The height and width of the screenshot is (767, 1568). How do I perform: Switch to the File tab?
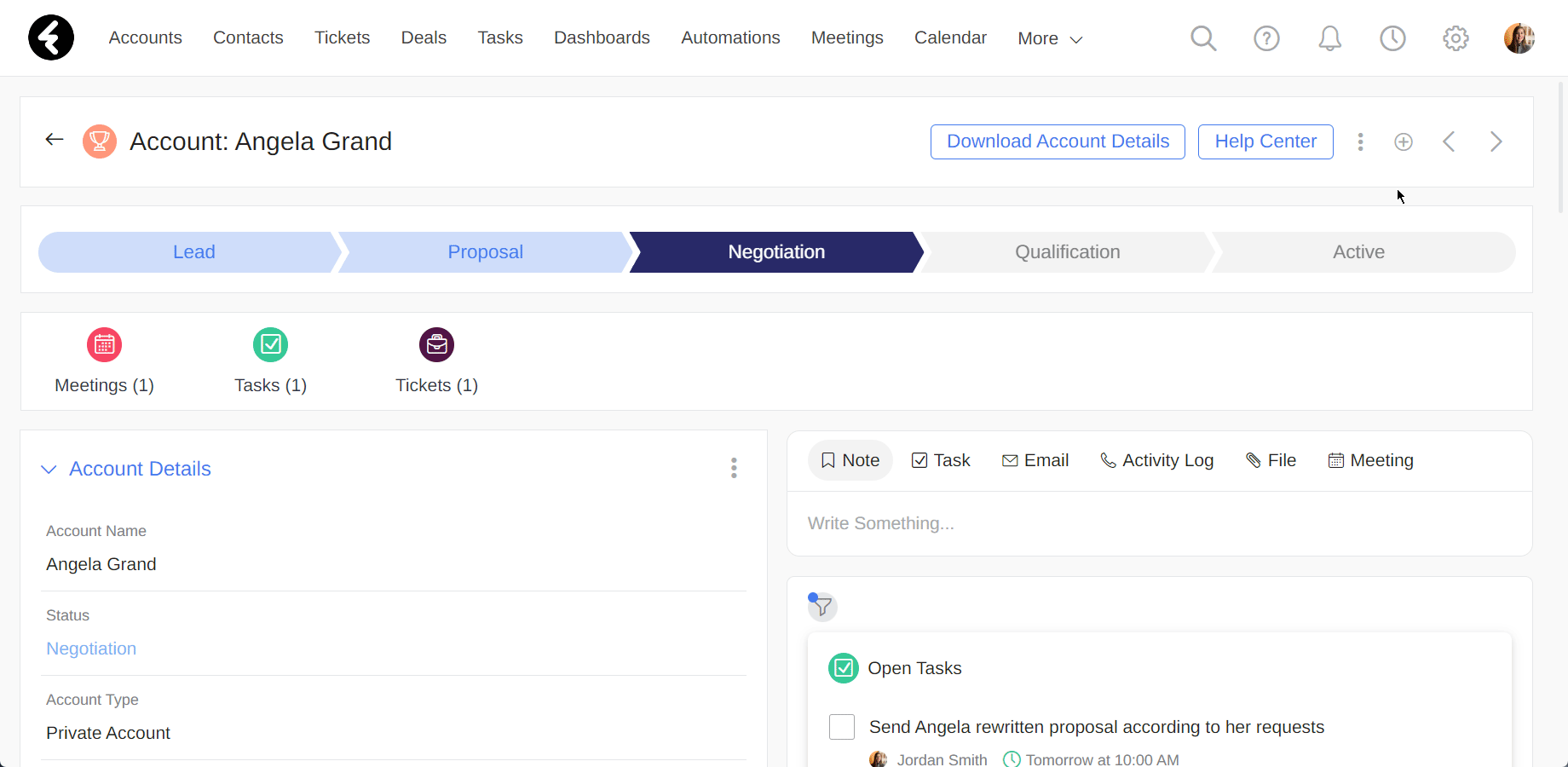point(1271,460)
